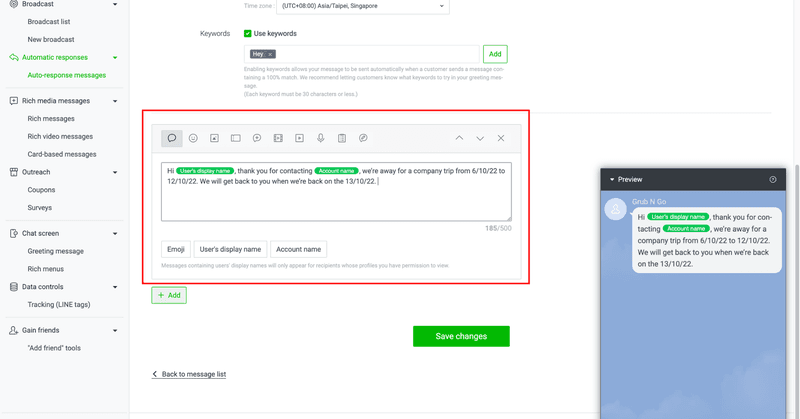800x419 pixels.
Task: Collapse the Gain friends section
Action: pyautogui.click(x=115, y=331)
